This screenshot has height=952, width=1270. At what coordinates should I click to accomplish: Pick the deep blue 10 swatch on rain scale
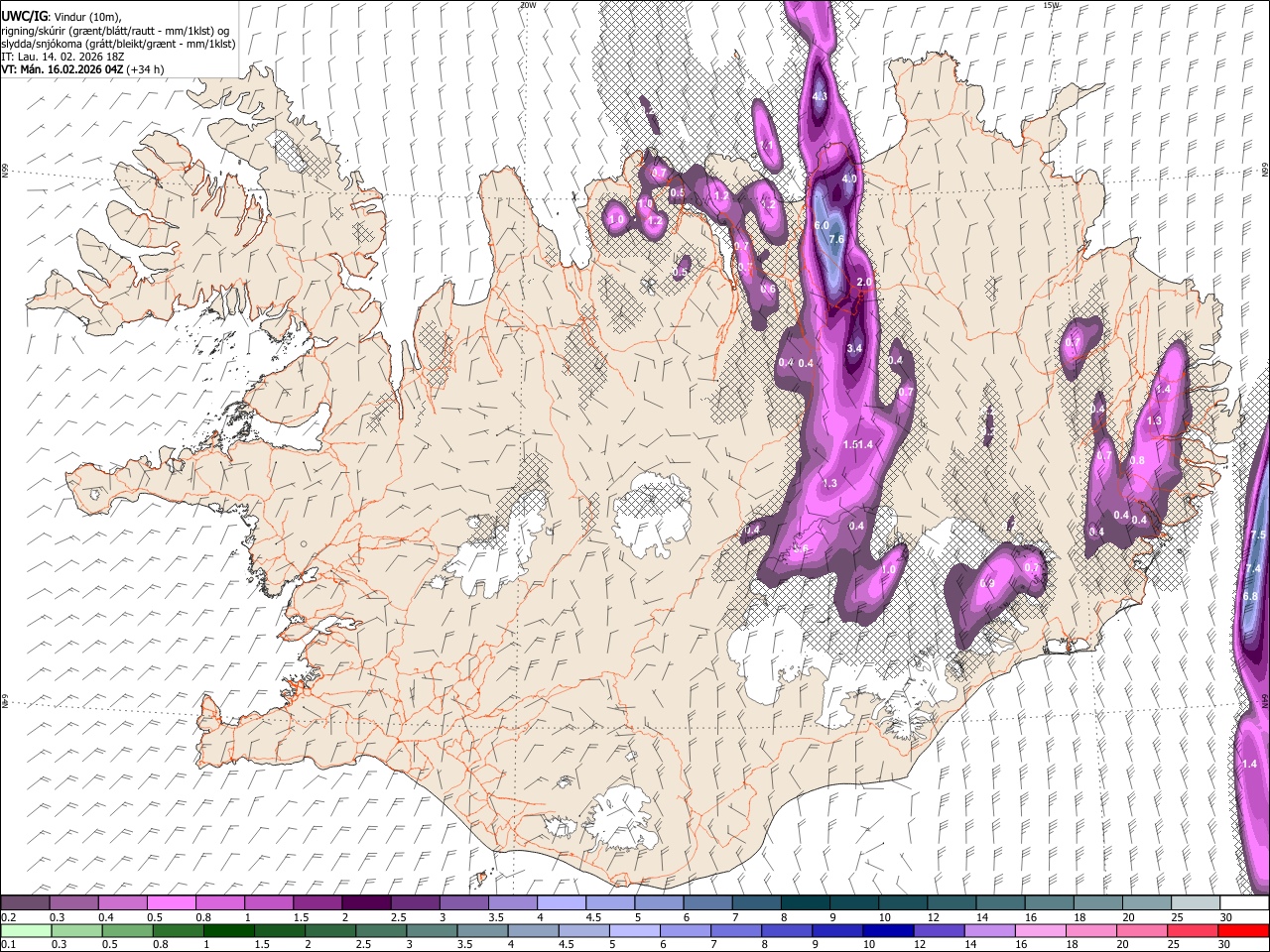pyautogui.click(x=886, y=930)
